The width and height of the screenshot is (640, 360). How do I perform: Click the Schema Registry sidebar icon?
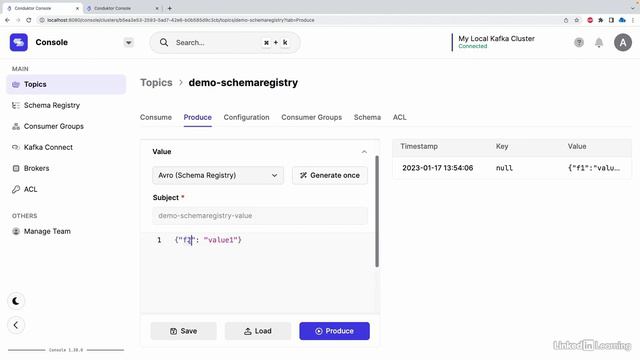pos(16,105)
